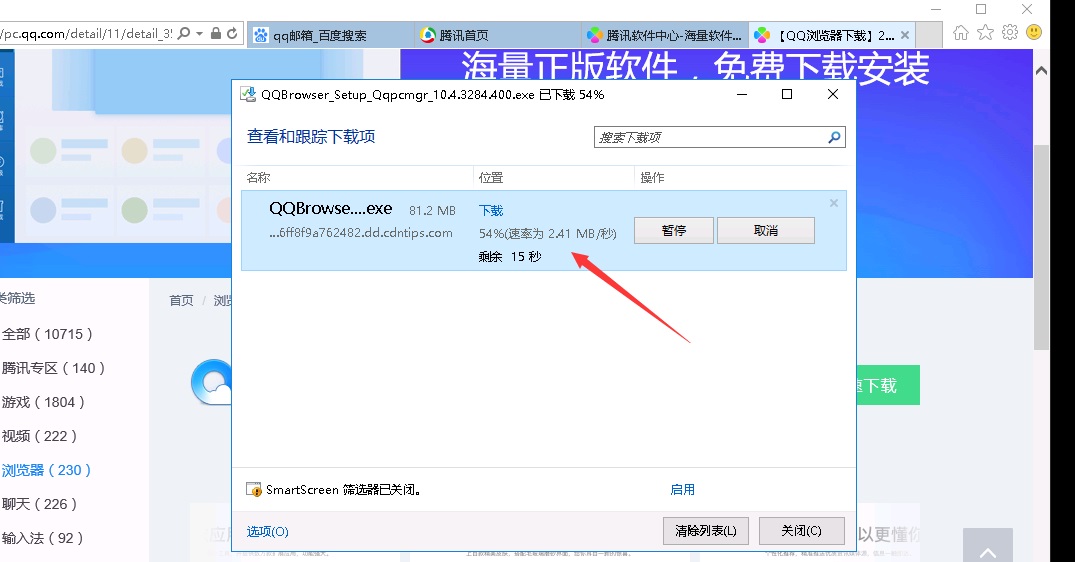This screenshot has height=562, width=1075.
Task: Close the QQ浏览器下载 browser tab
Action: 905,35
